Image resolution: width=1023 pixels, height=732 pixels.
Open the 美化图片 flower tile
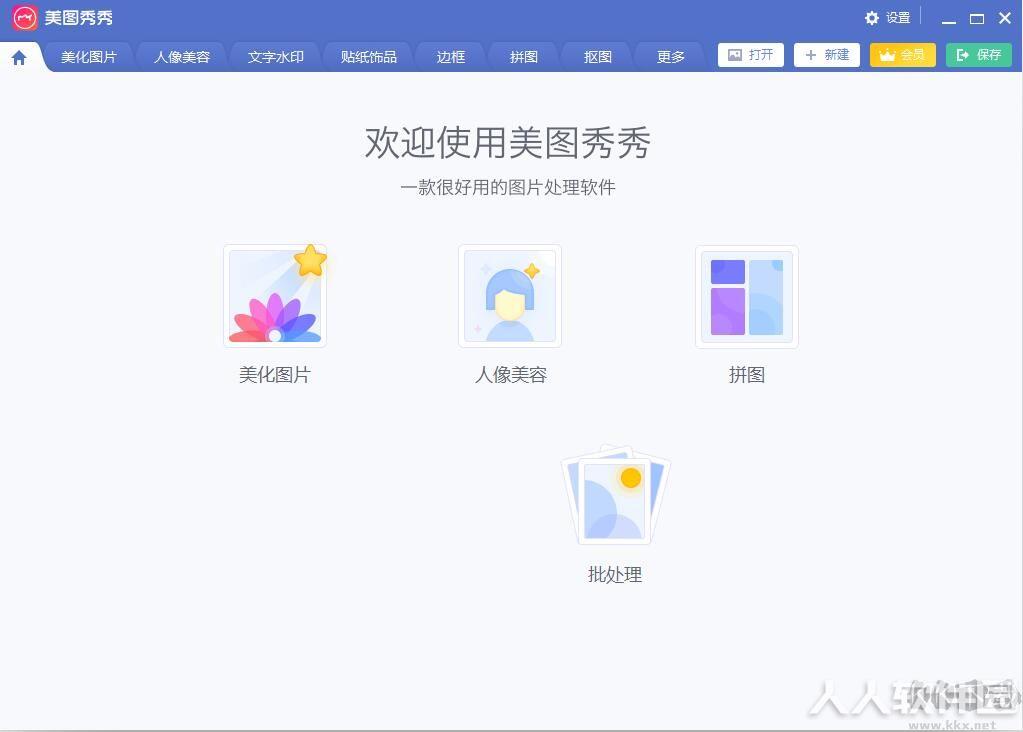(275, 296)
